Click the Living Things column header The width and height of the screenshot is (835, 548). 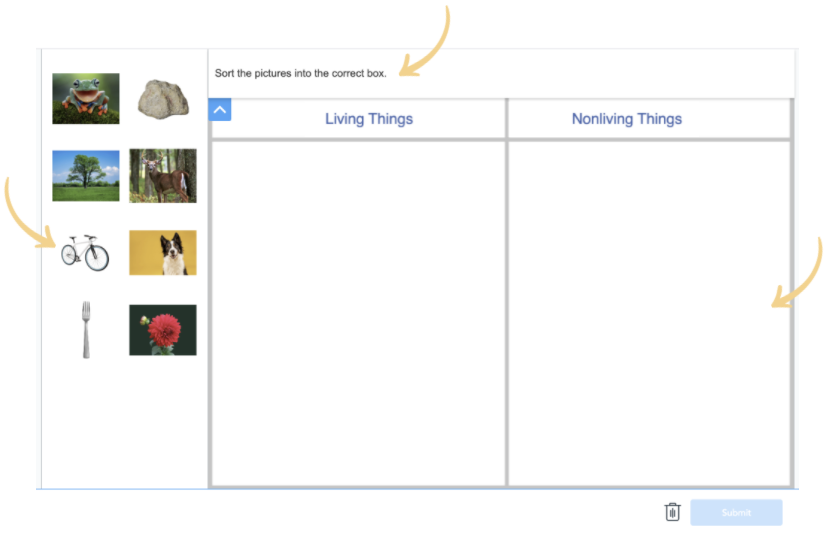point(368,119)
